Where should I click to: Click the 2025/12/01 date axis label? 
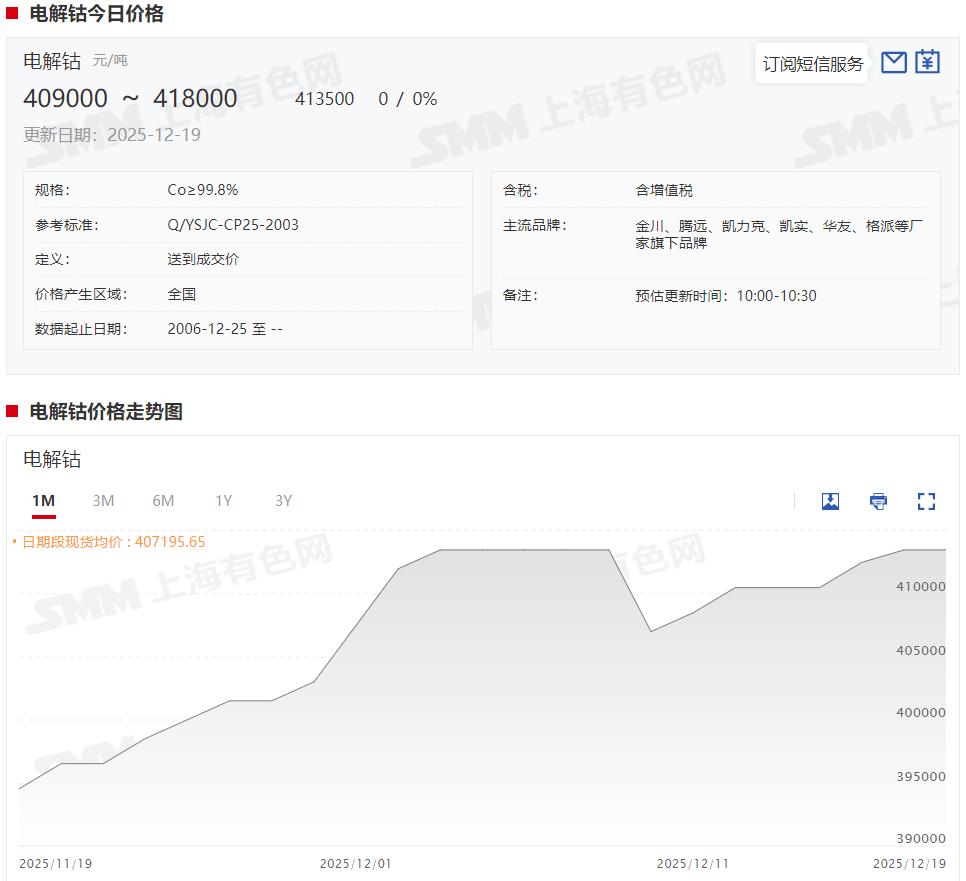355,863
